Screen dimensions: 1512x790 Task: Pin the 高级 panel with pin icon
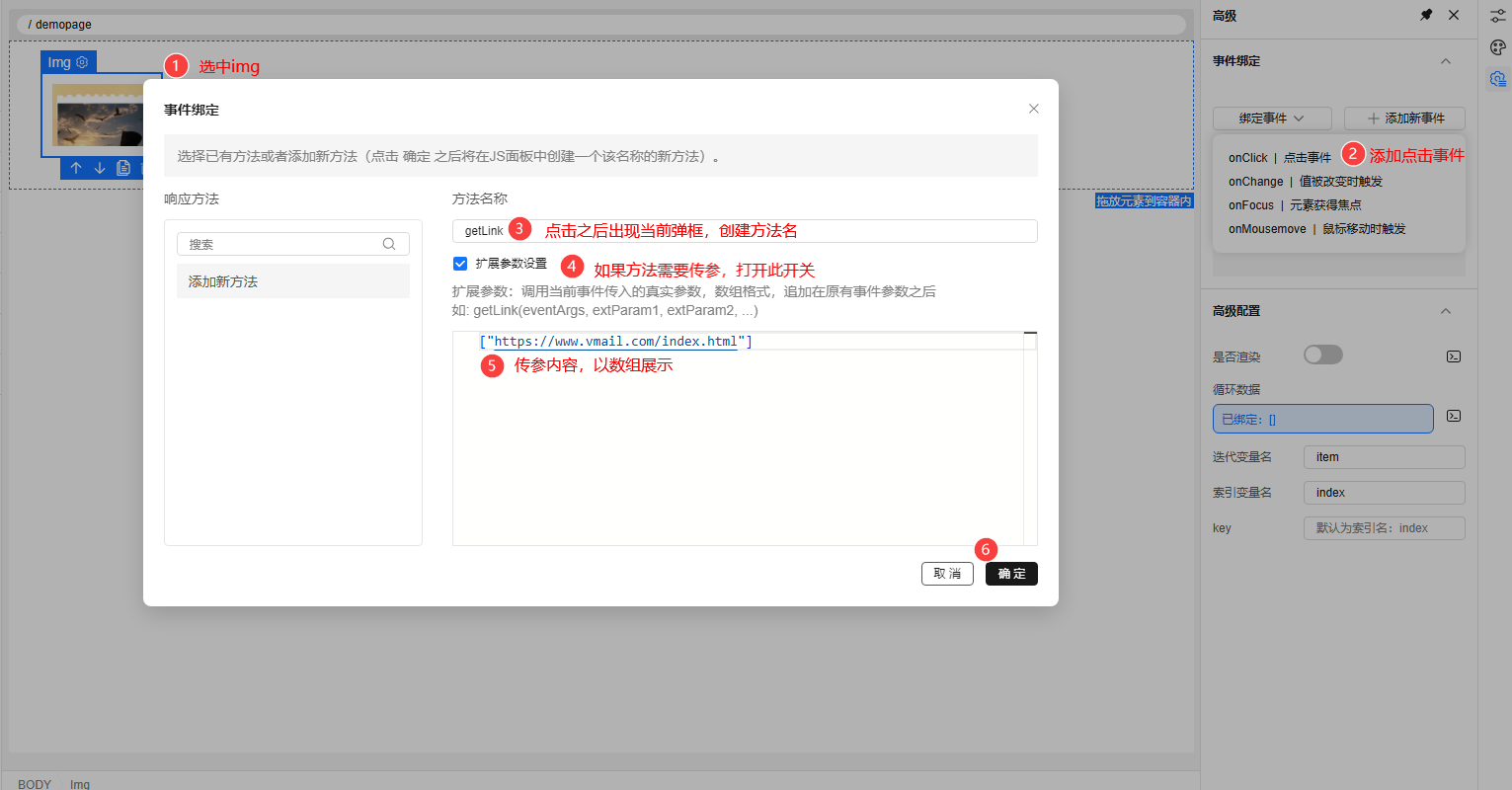point(1426,15)
